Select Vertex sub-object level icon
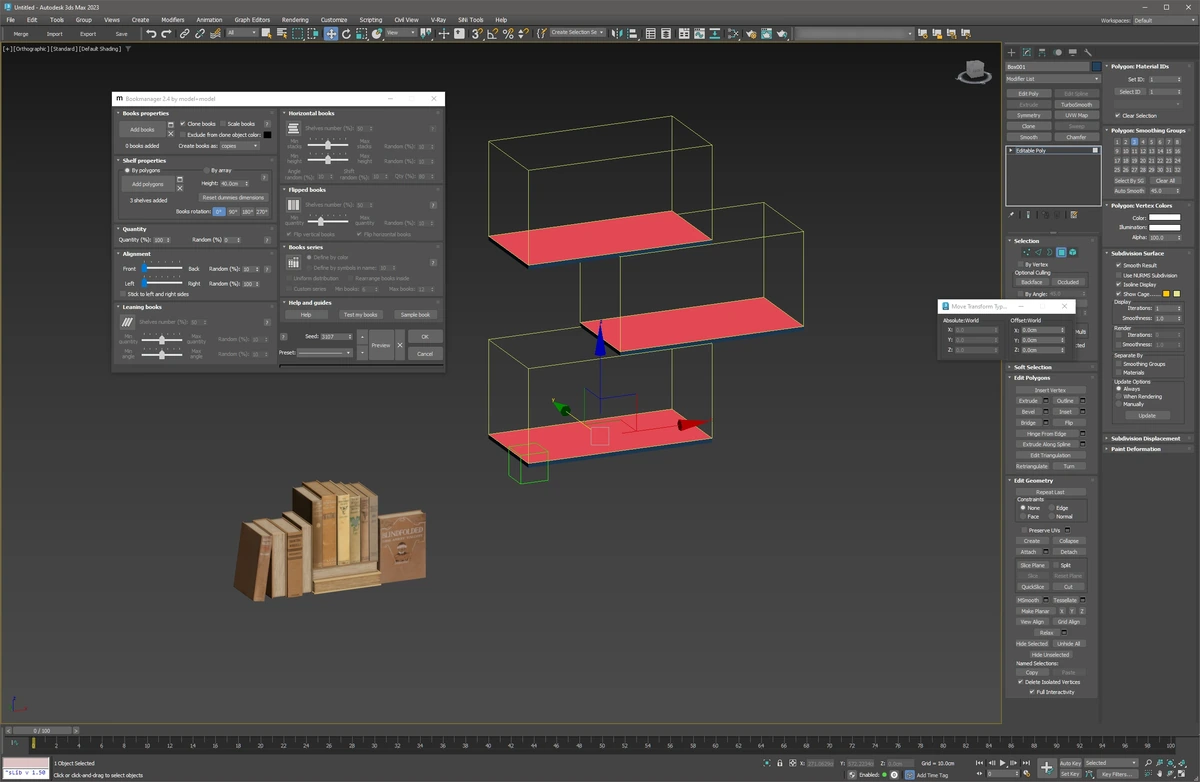 [1027, 252]
